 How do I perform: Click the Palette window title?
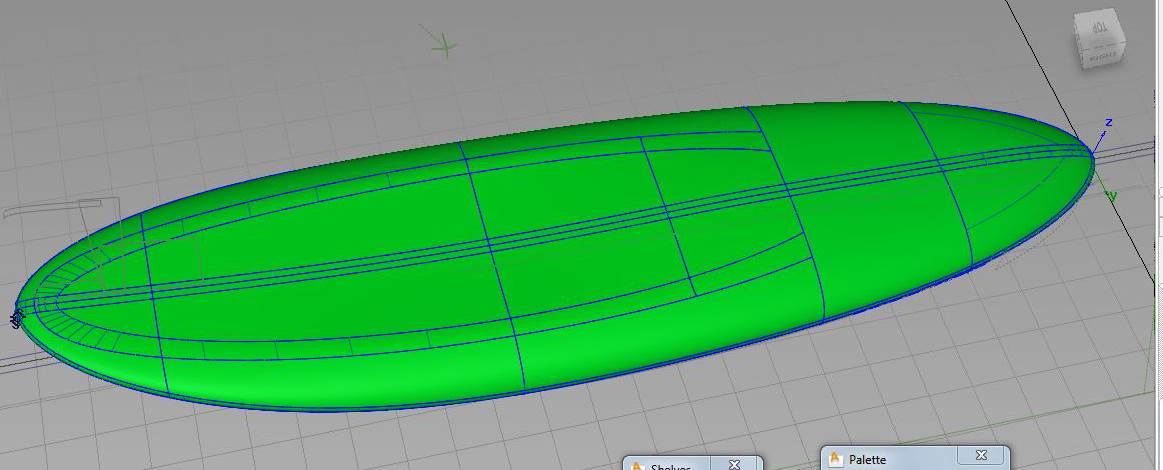(x=869, y=460)
